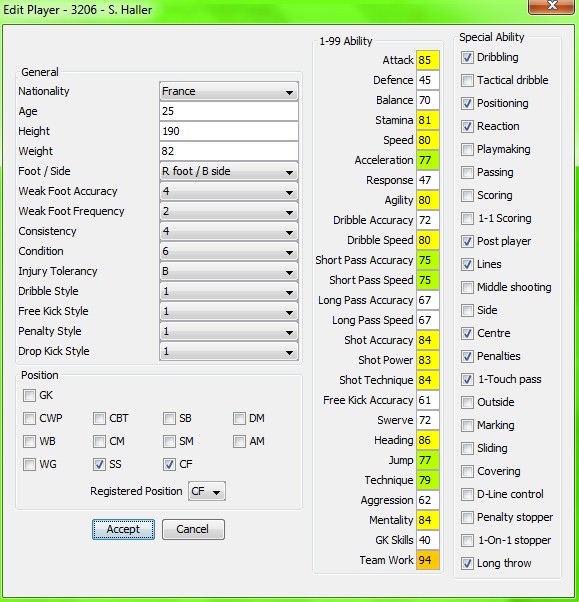Check the CBT position checkbox
The width and height of the screenshot is (579, 602).
(x=99, y=418)
